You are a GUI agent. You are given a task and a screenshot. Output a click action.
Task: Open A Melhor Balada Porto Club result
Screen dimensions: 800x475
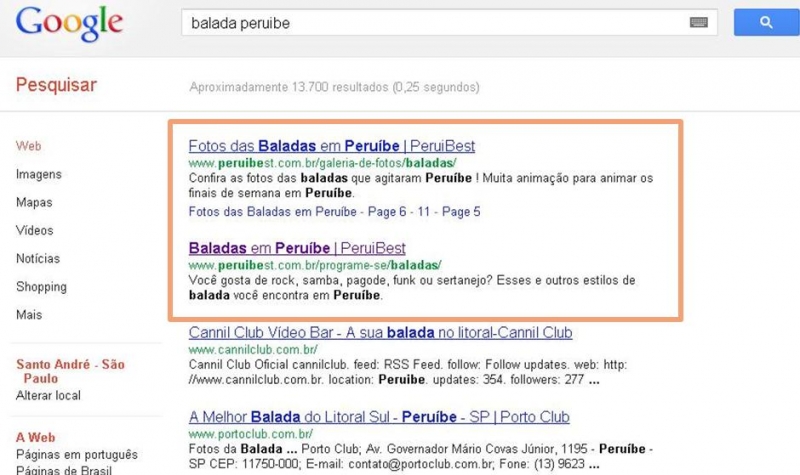click(x=379, y=417)
